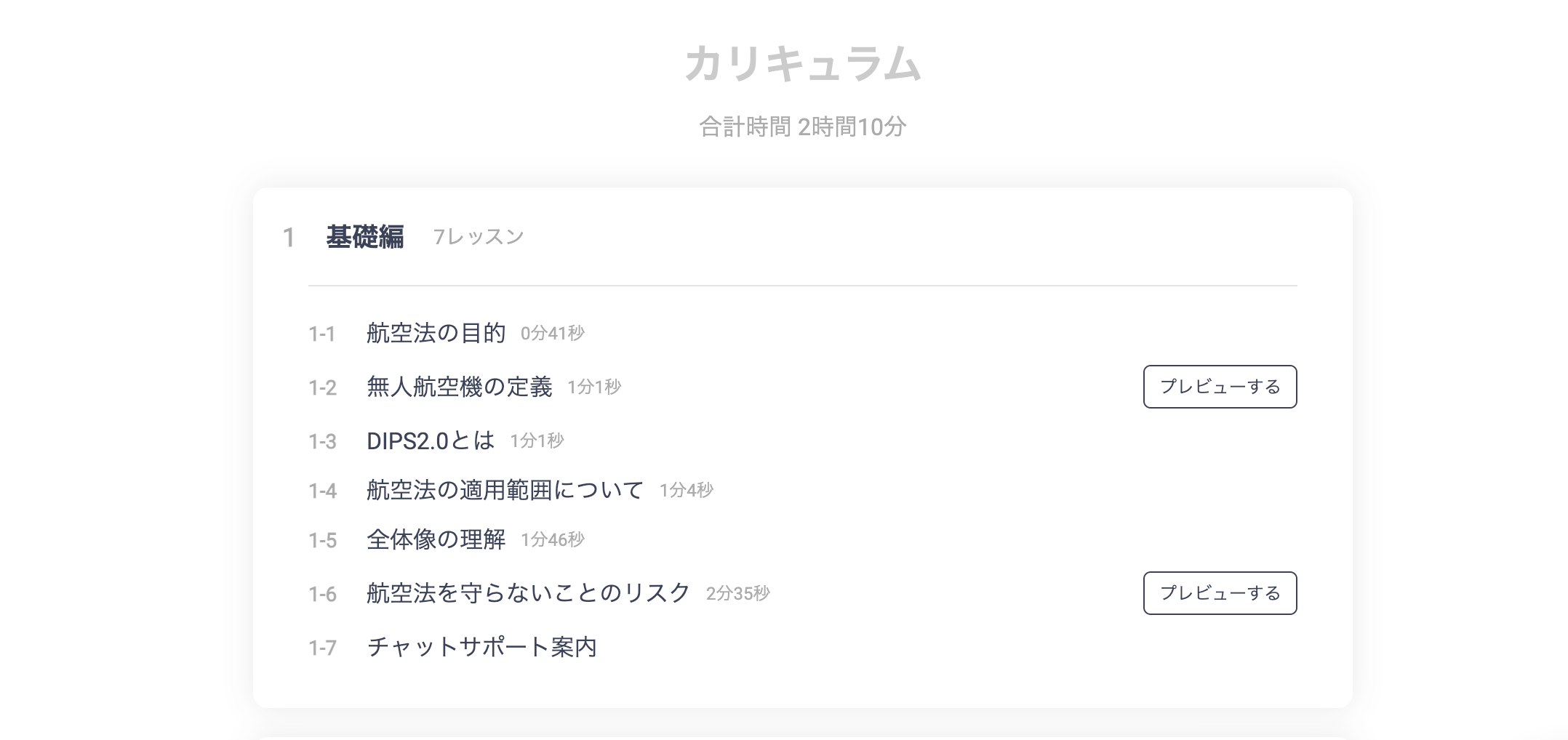Click the 0分41秒 duration label
The width and height of the screenshot is (1568, 740).
coord(552,334)
